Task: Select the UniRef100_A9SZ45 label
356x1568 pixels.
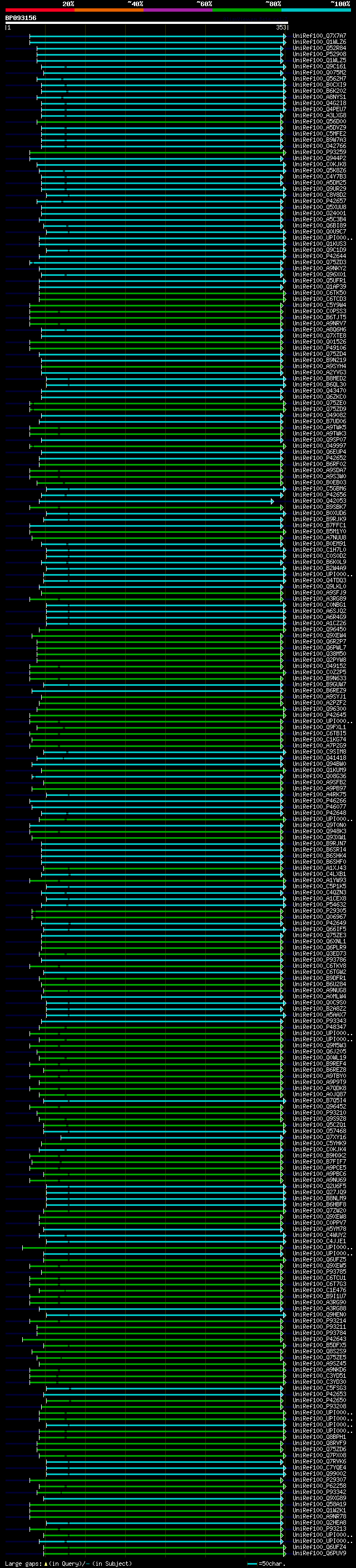Action: click(x=319, y=1363)
